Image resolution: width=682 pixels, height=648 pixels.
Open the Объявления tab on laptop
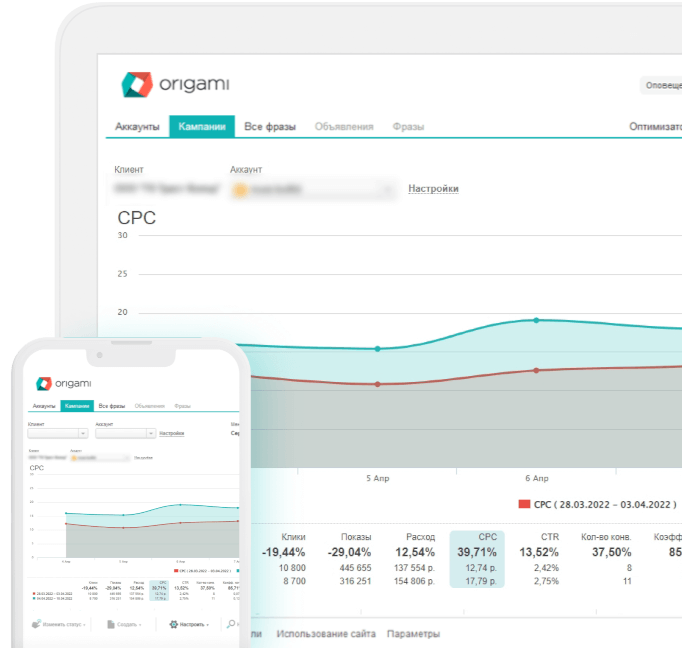(x=344, y=127)
